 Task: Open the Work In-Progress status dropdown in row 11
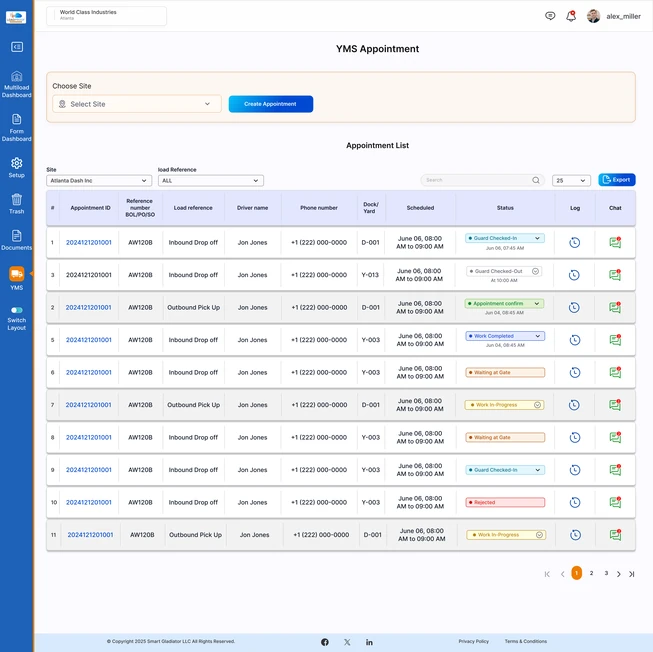(506, 535)
